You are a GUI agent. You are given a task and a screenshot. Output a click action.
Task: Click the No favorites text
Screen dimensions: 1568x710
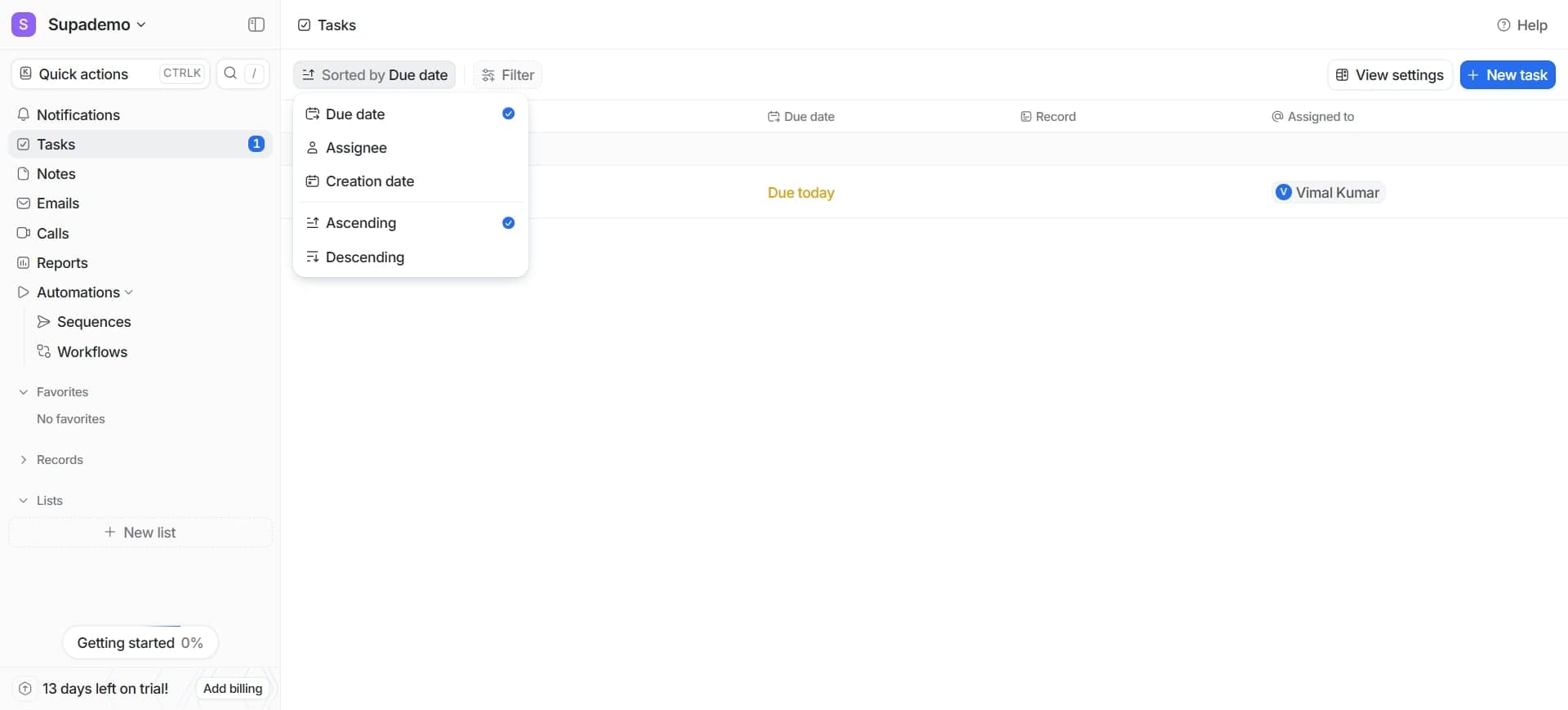pos(71,418)
